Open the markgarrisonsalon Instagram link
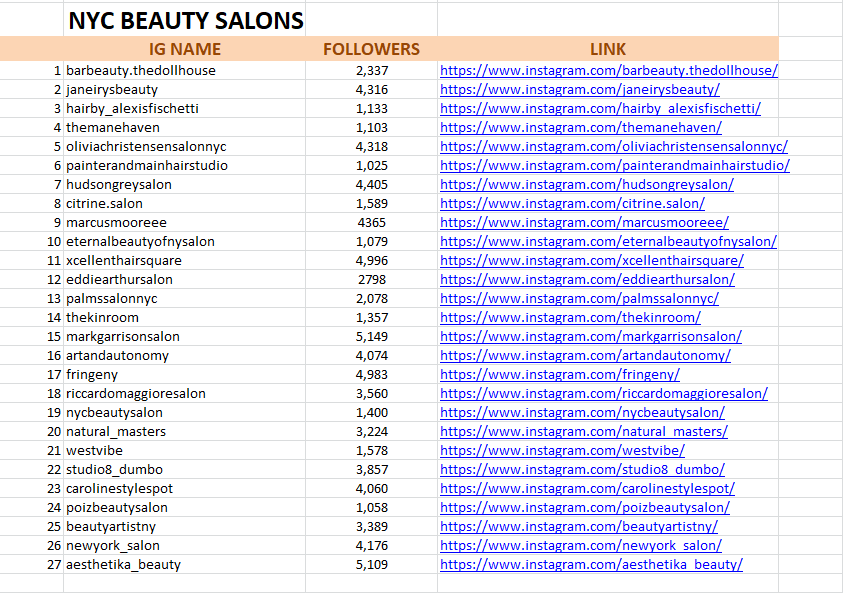 point(591,337)
